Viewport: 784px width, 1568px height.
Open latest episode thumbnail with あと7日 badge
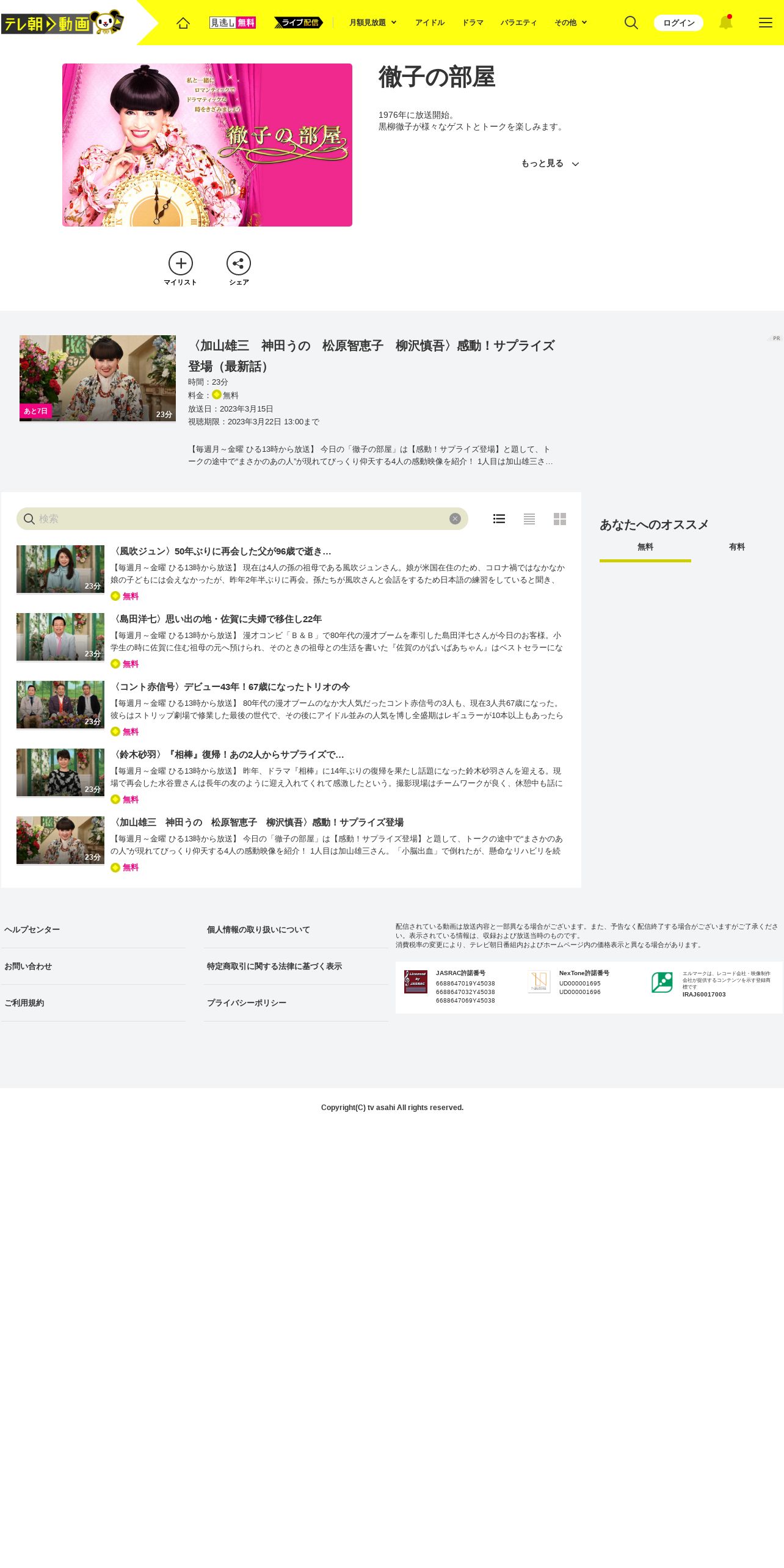pyautogui.click(x=98, y=379)
